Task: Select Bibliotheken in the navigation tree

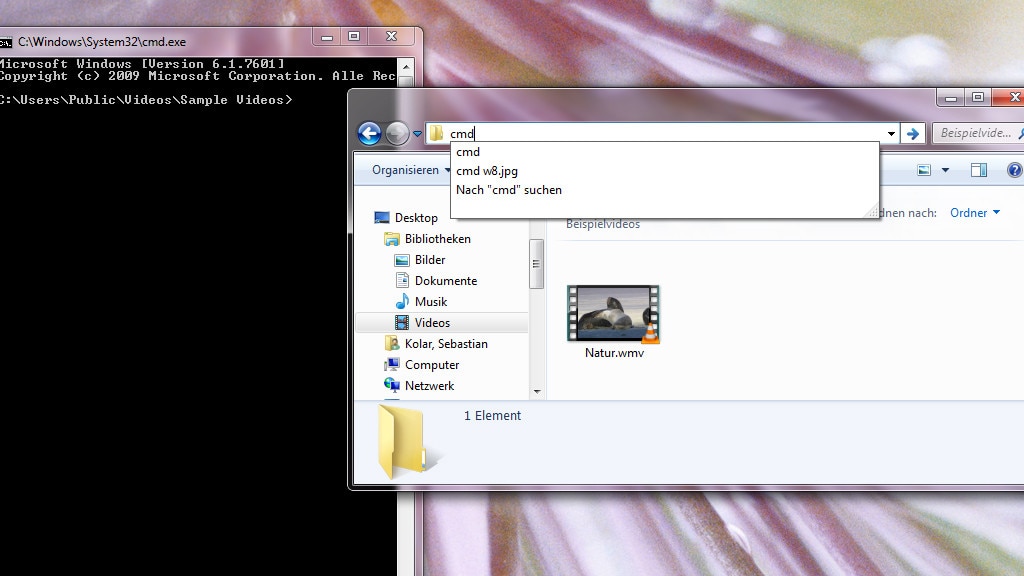Action: coord(438,239)
